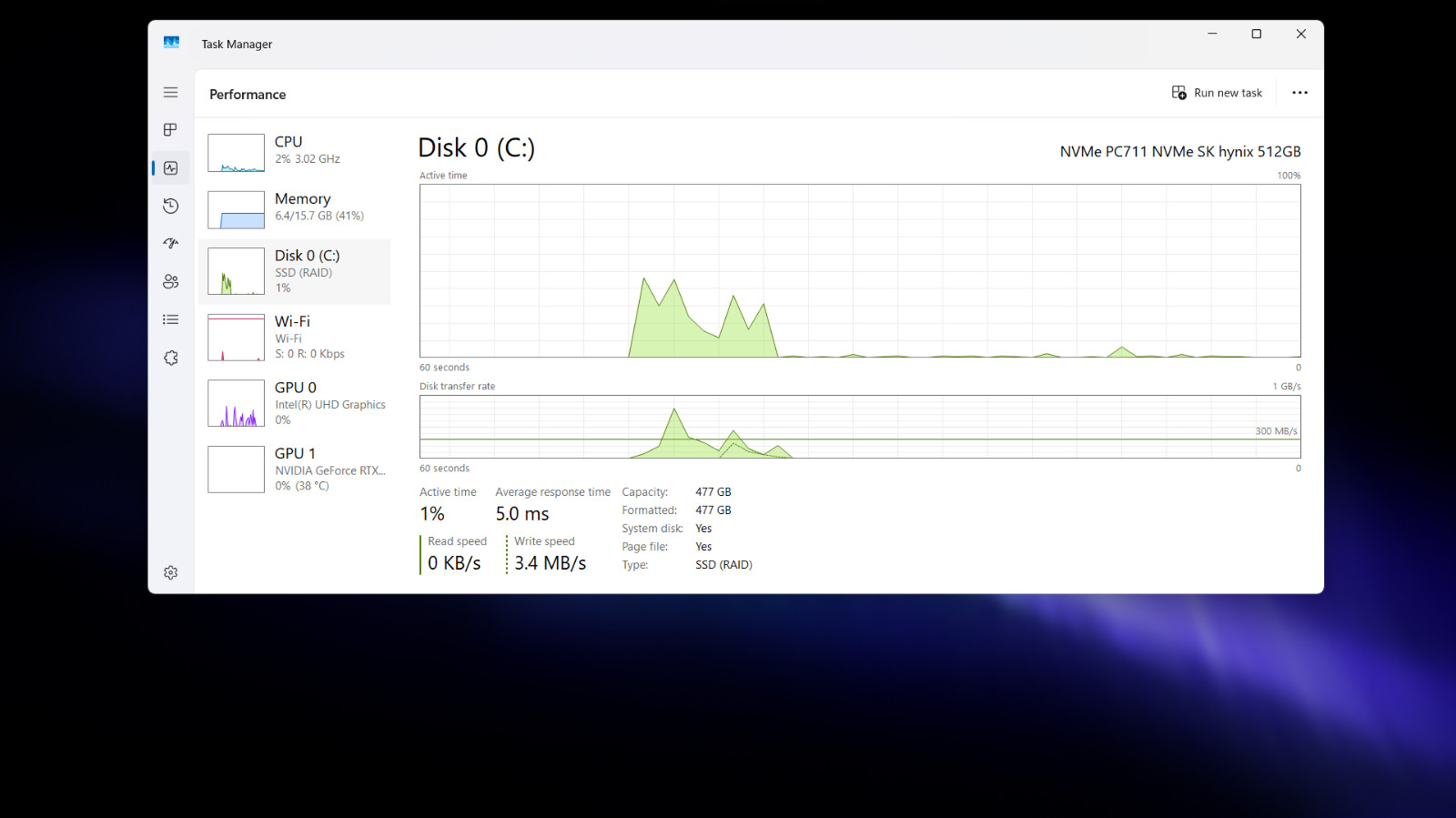This screenshot has width=1456, height=818.
Task: Click the Wi-Fi mini graph thumbnail
Action: pos(236,338)
